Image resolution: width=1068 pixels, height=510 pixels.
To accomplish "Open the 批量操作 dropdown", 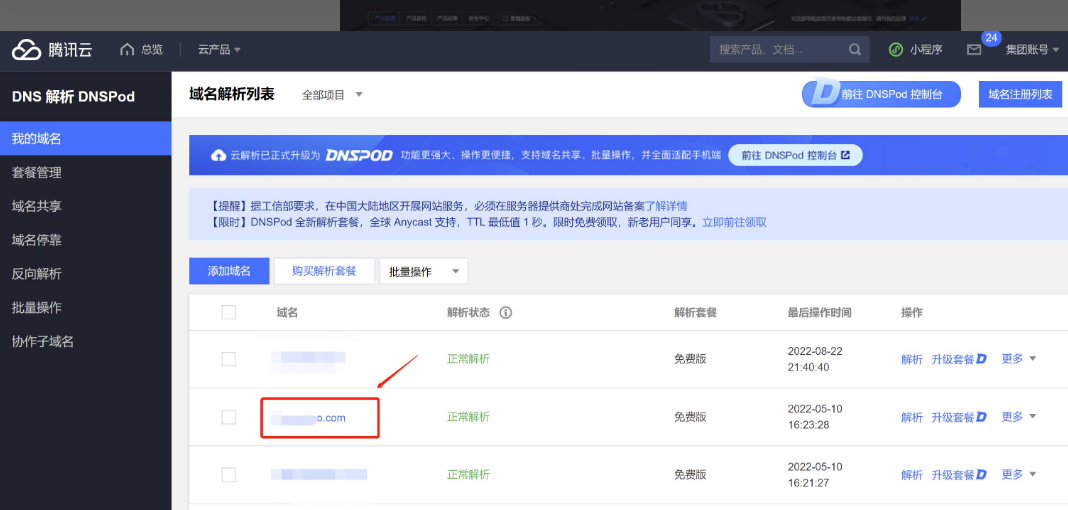I will 423,271.
